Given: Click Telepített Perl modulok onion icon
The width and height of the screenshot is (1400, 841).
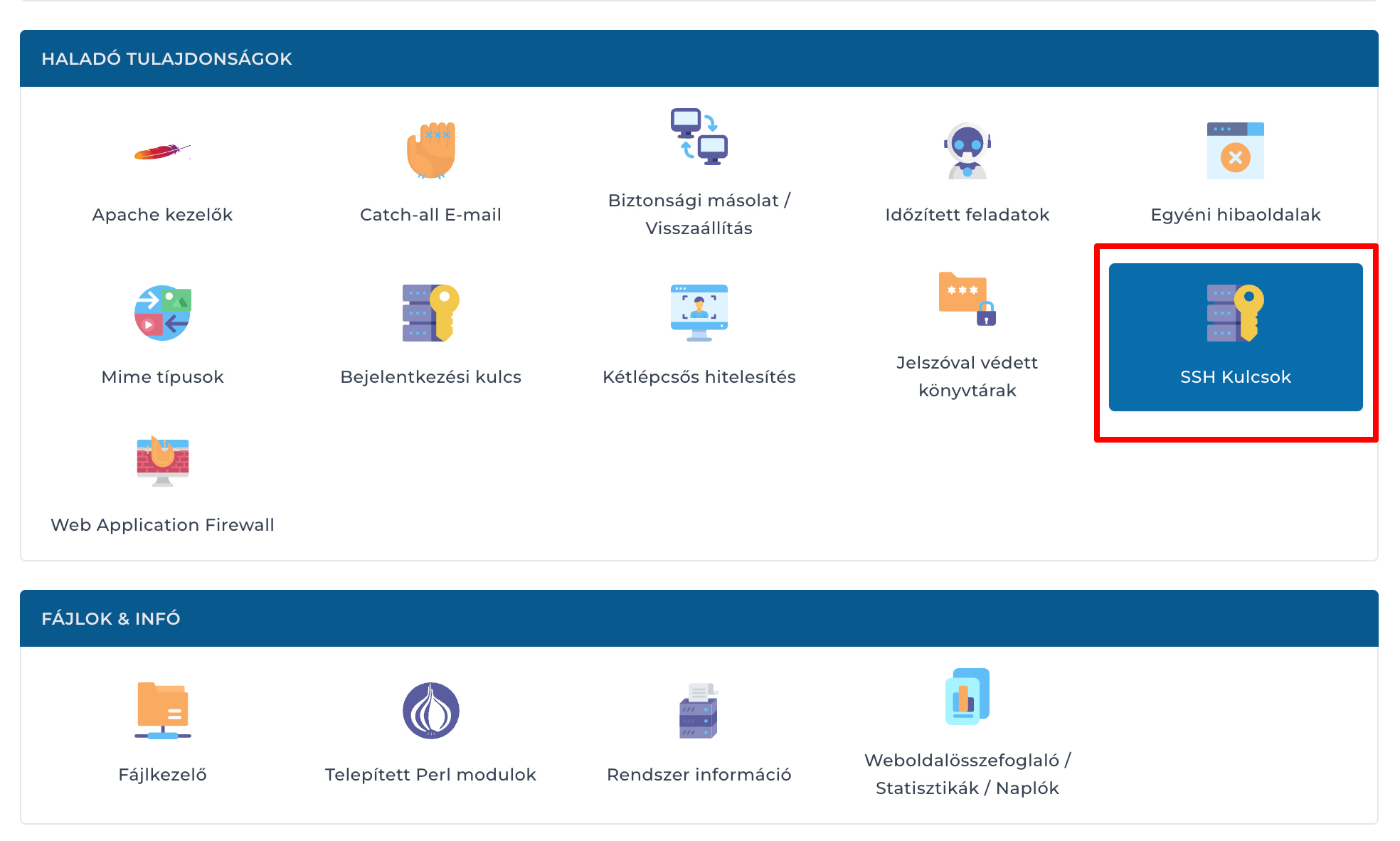Looking at the screenshot, I should pyautogui.click(x=430, y=710).
